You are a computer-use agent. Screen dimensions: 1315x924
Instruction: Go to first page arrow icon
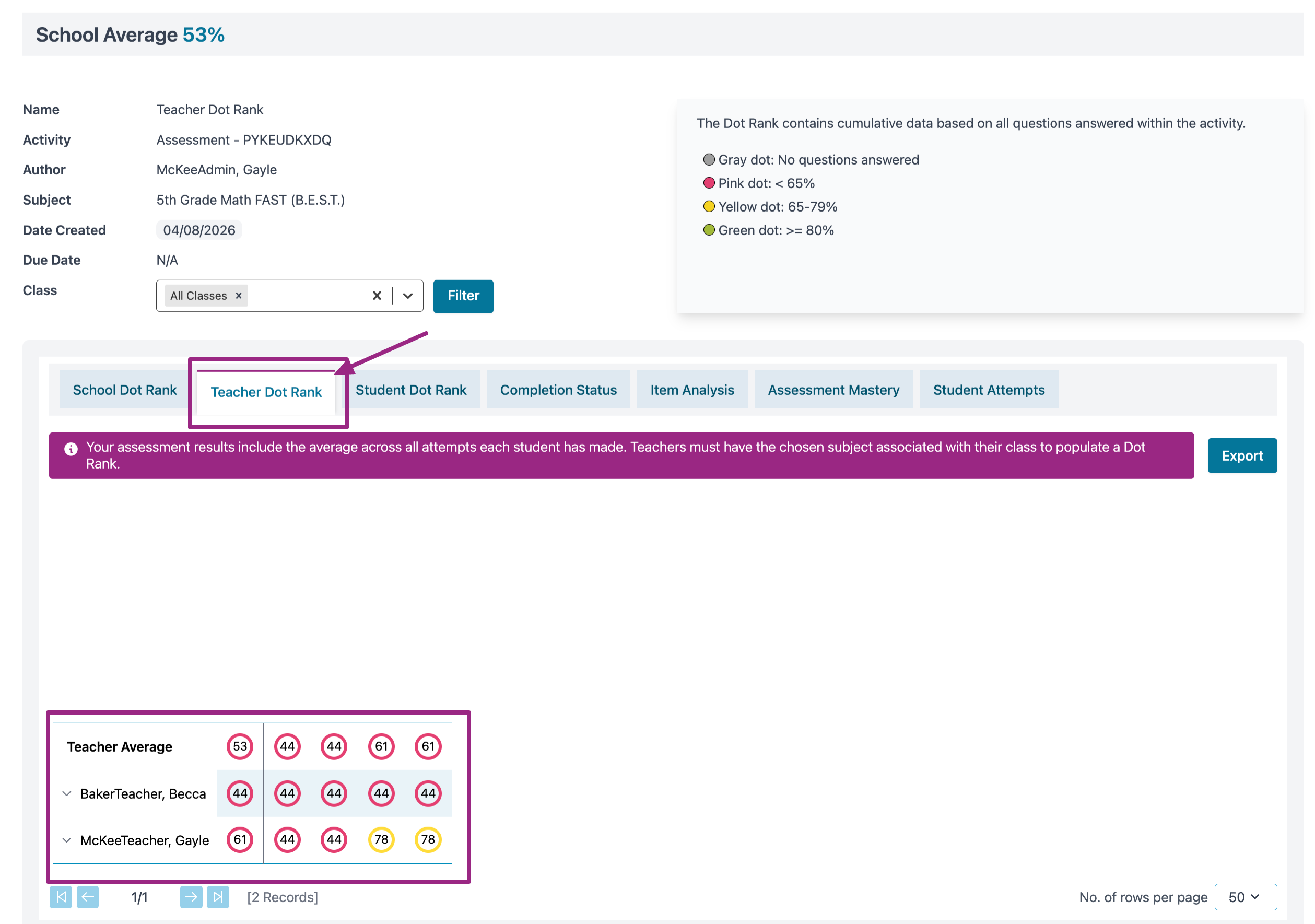coord(61,896)
